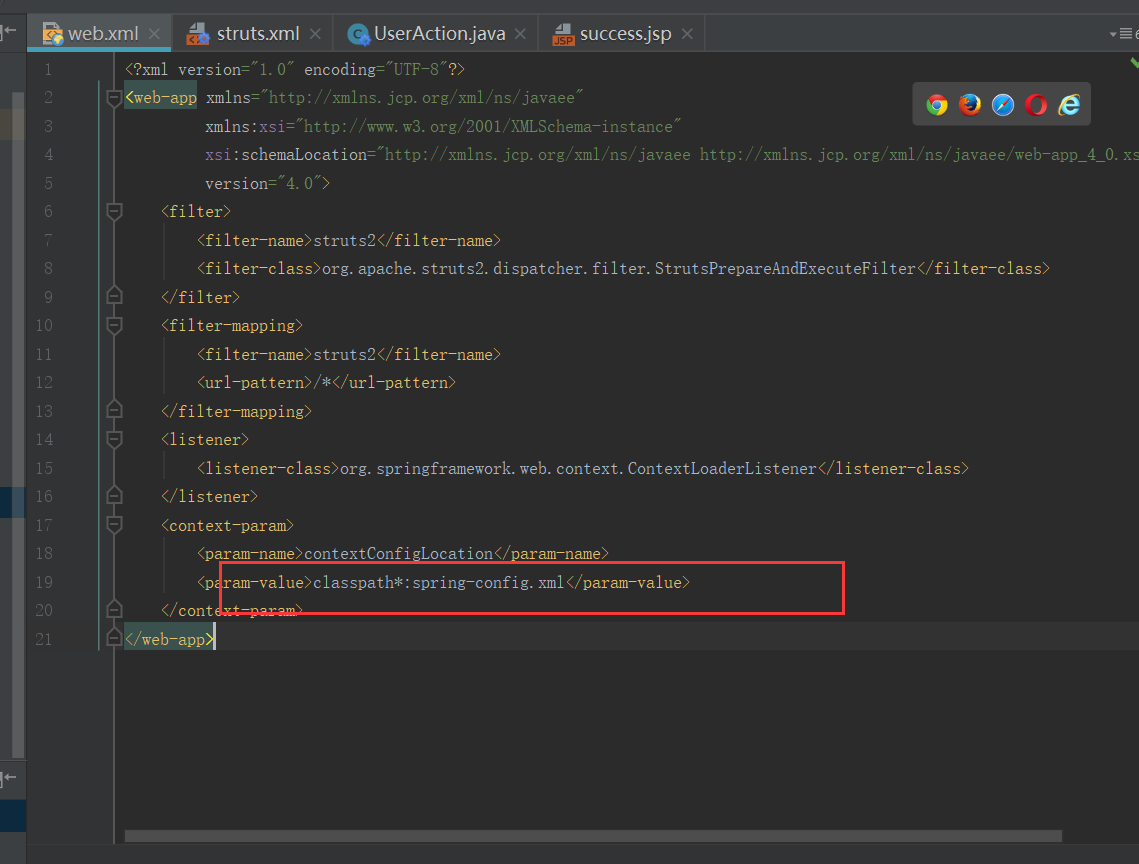
Task: Click line number 19 in the gutter
Action: tap(44, 583)
